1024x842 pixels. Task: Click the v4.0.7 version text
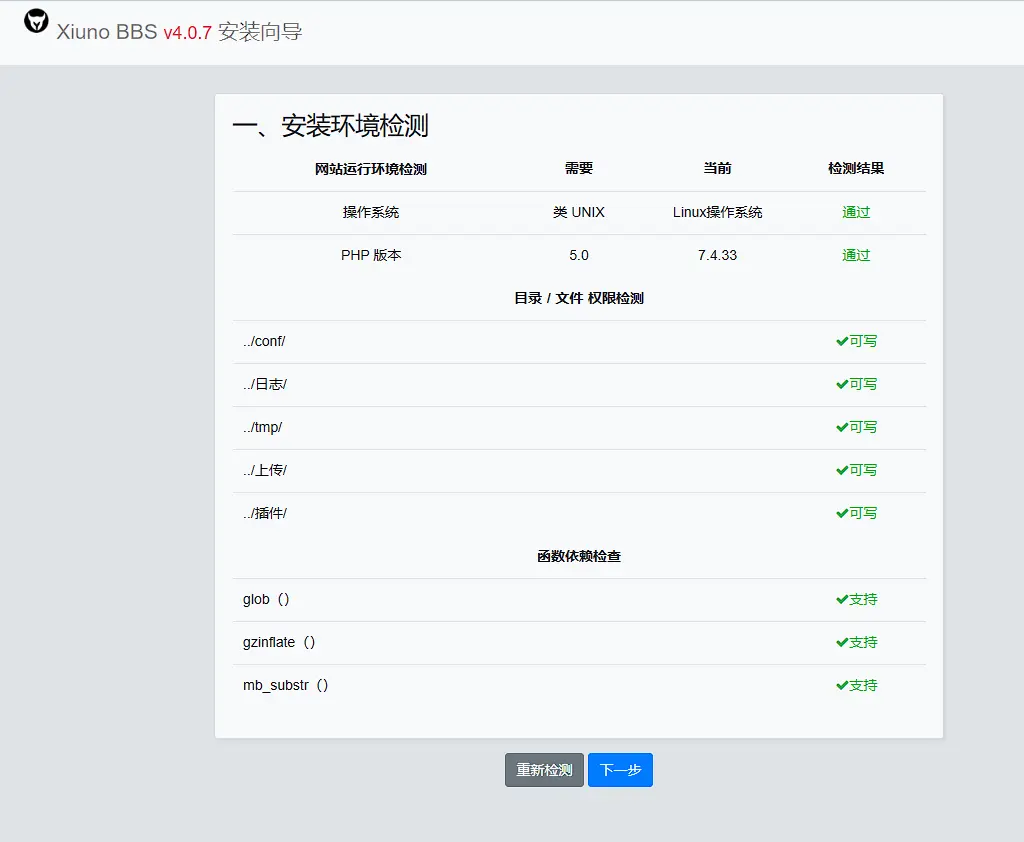click(187, 32)
